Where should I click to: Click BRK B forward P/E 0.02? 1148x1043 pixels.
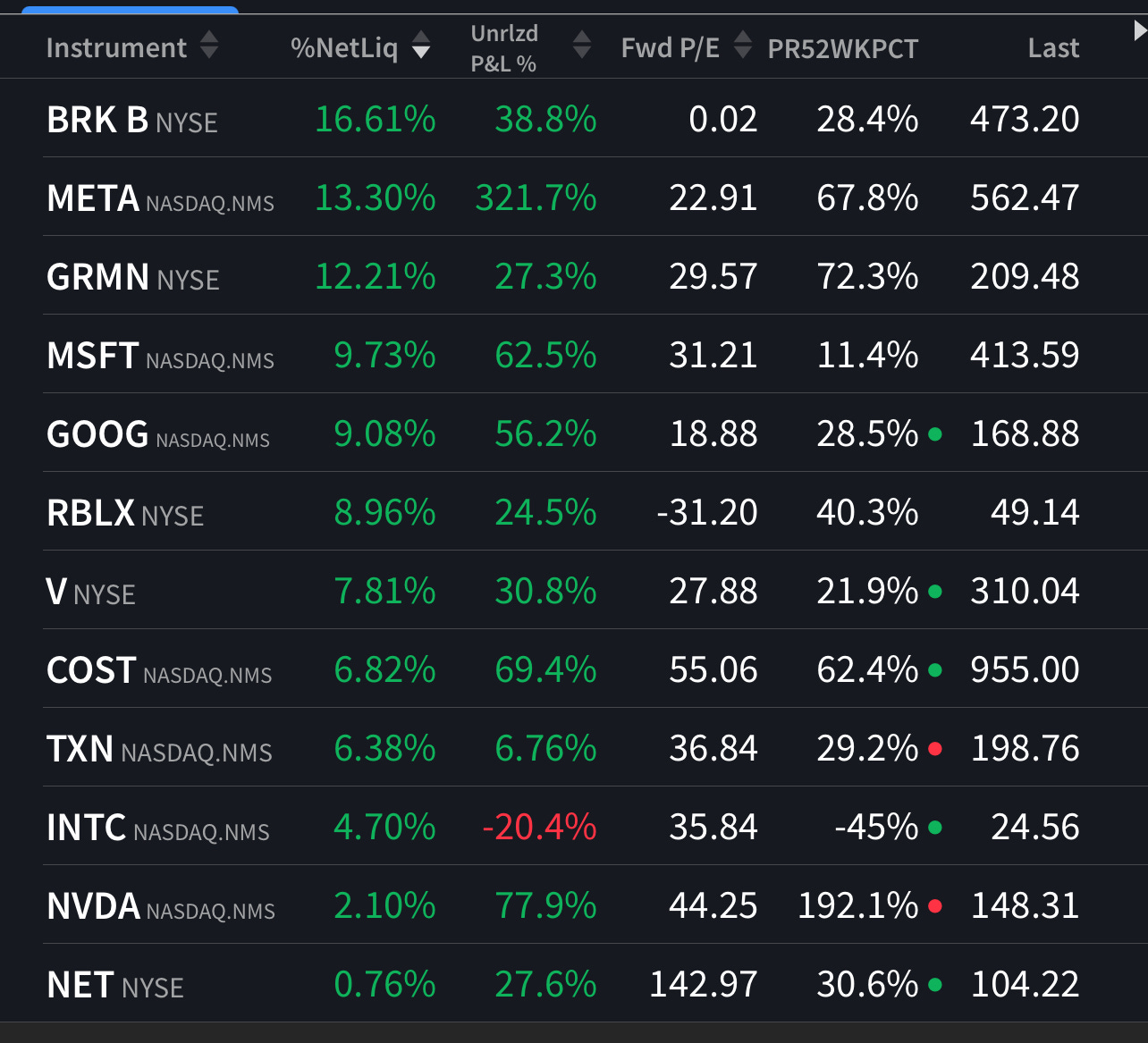(723, 119)
